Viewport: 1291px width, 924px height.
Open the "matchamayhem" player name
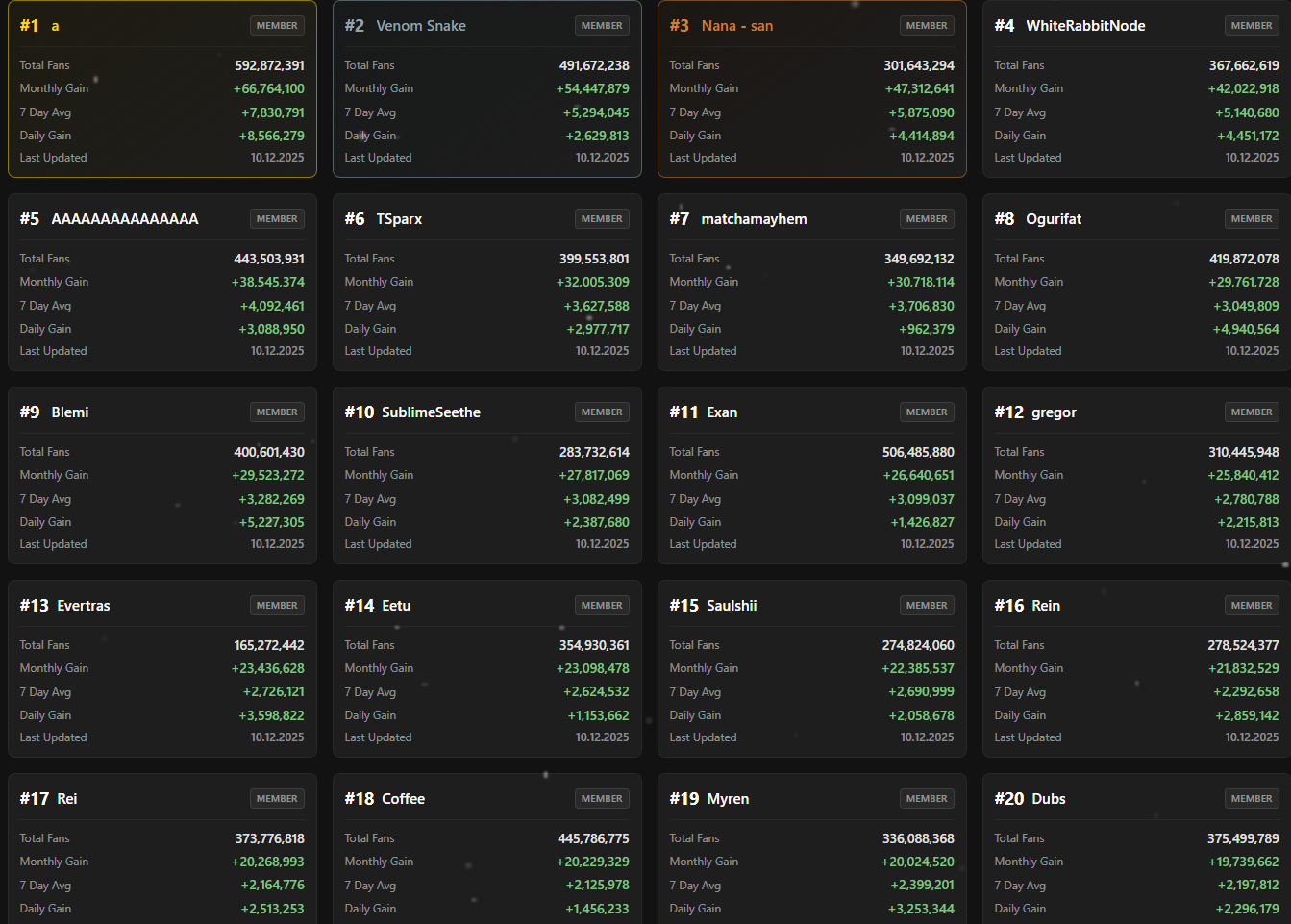click(x=754, y=219)
